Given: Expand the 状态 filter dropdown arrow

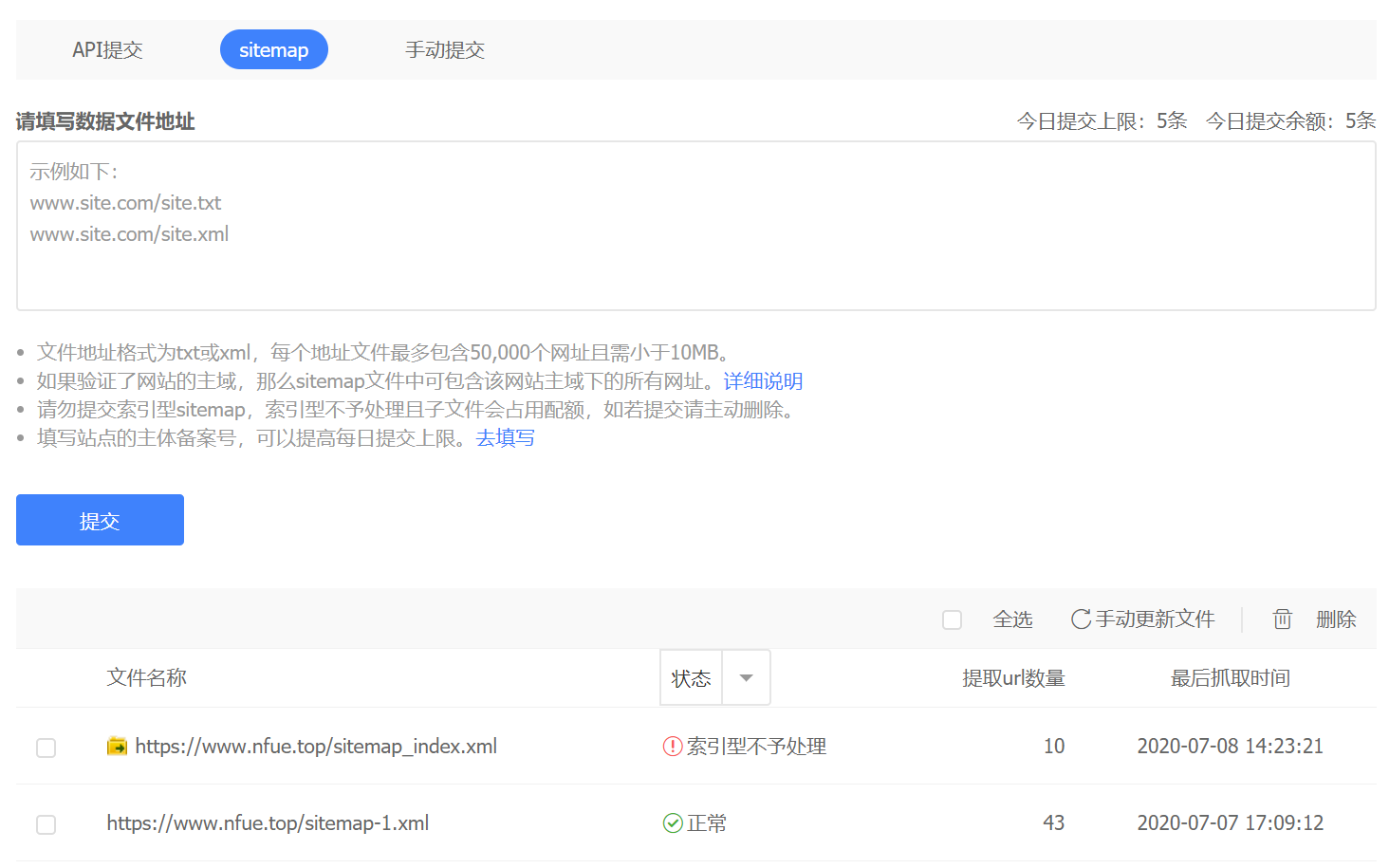Looking at the screenshot, I should (x=746, y=678).
